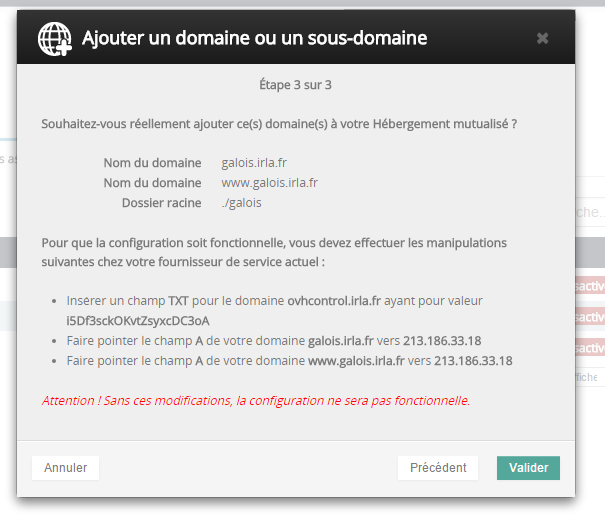Click the red 'Attention !' warning message
605x517 pixels.
click(255, 401)
